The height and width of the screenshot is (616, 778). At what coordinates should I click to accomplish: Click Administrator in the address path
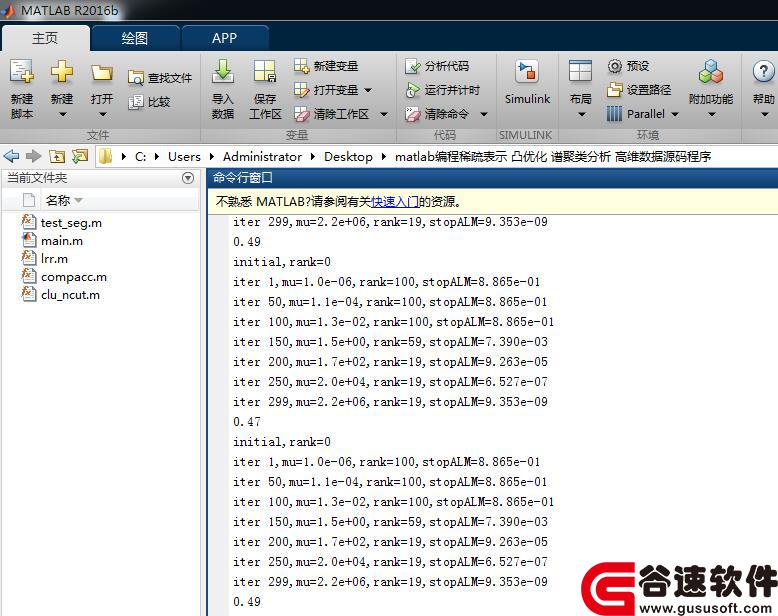(x=262, y=157)
